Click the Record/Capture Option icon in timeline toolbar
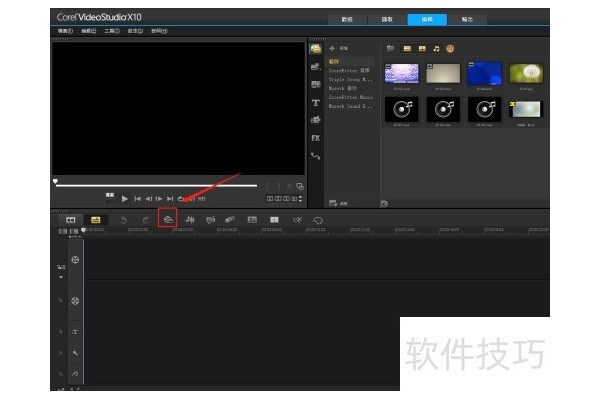This screenshot has height=400, width=600. click(168, 219)
